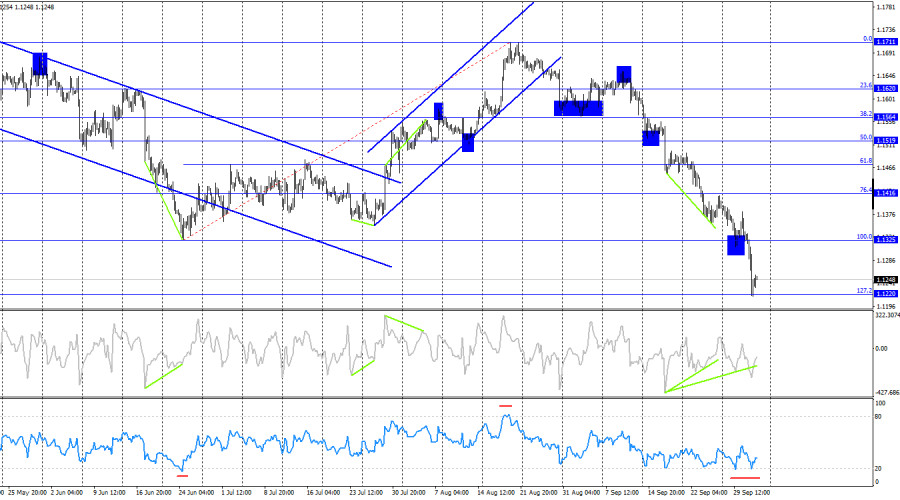
Task: Select the 1.1620 Fibonacci price tag
Action: (x=886, y=88)
